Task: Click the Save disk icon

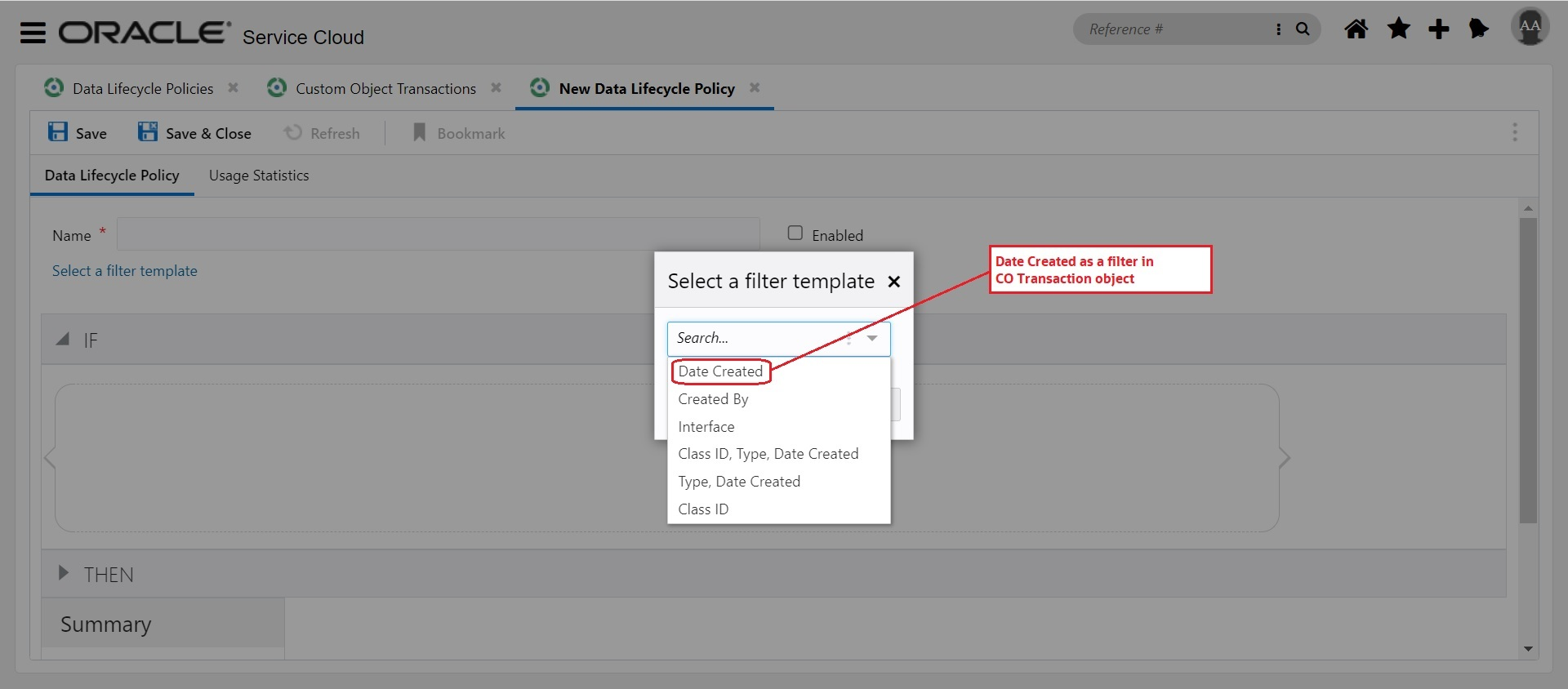Action: point(58,132)
